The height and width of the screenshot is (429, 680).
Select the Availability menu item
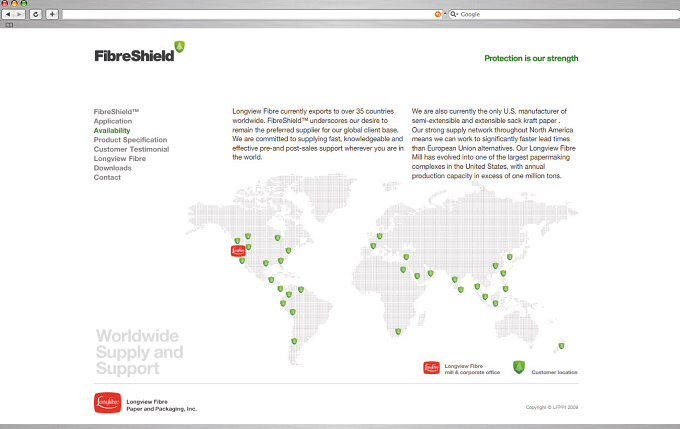pos(112,131)
